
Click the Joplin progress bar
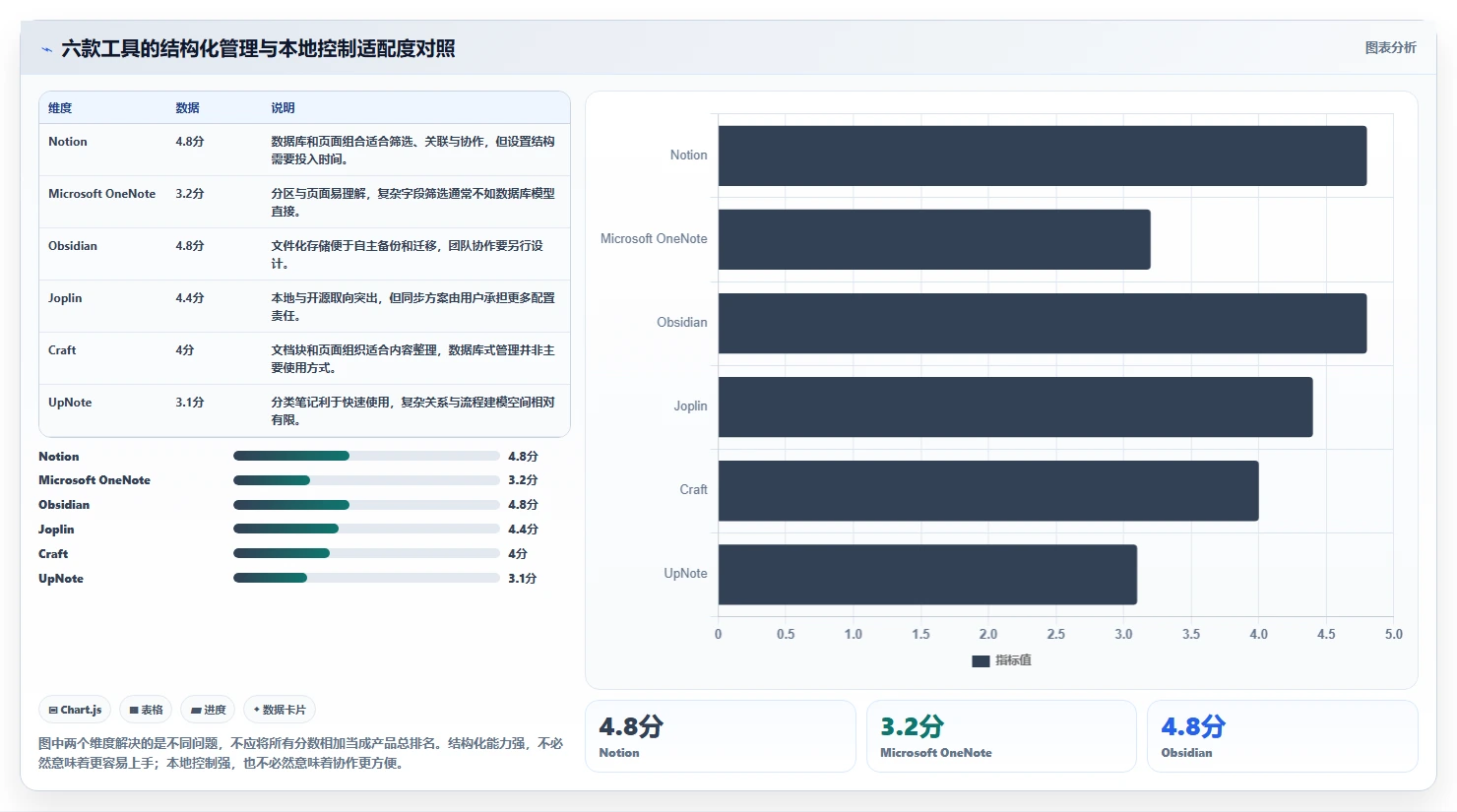(366, 530)
